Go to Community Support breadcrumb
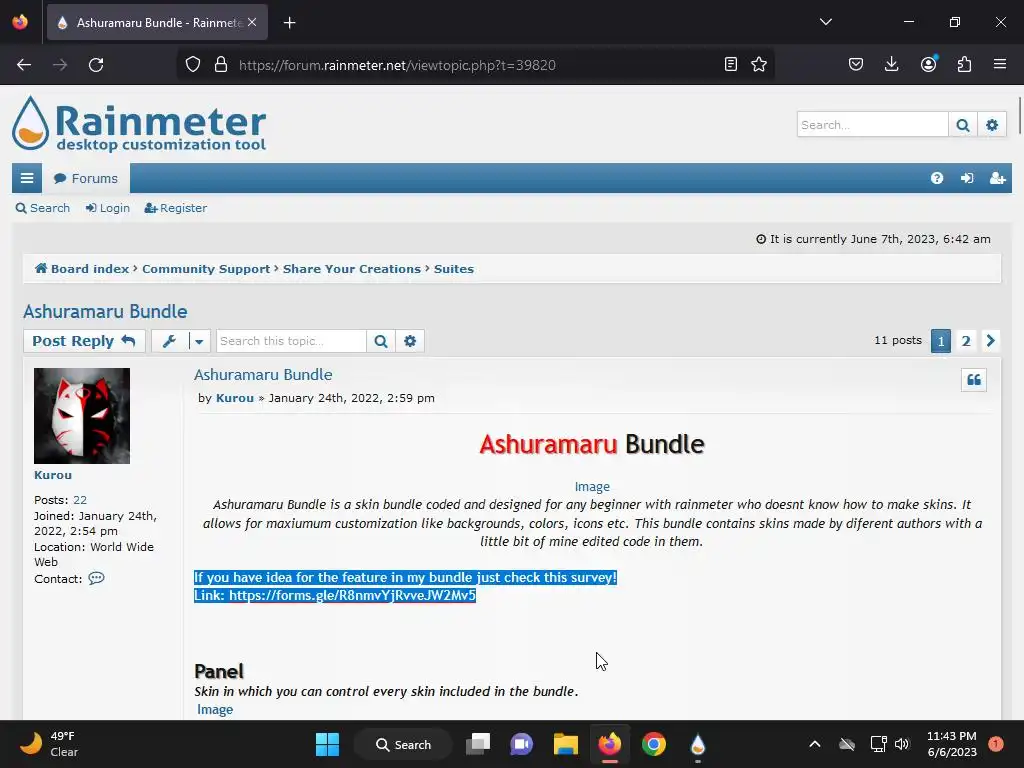This screenshot has height=768, width=1024. tap(206, 269)
